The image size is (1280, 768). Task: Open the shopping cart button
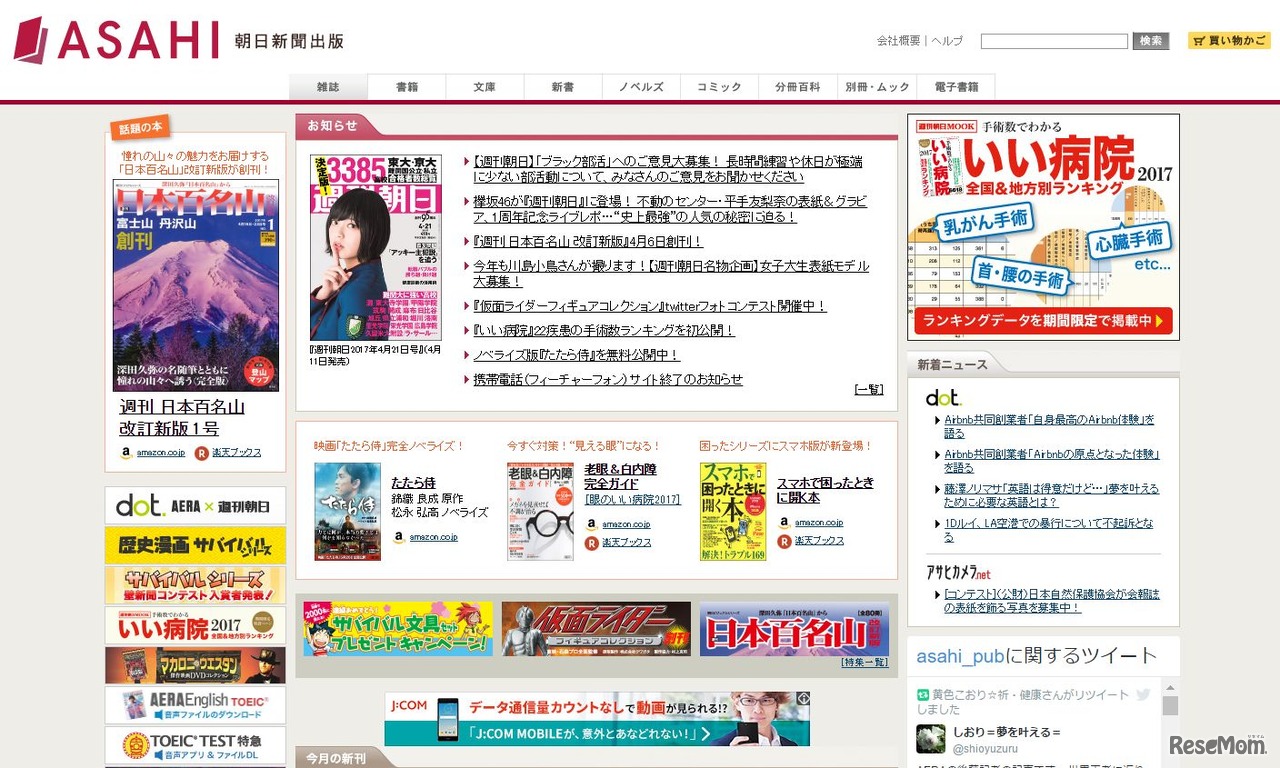[x=1229, y=41]
